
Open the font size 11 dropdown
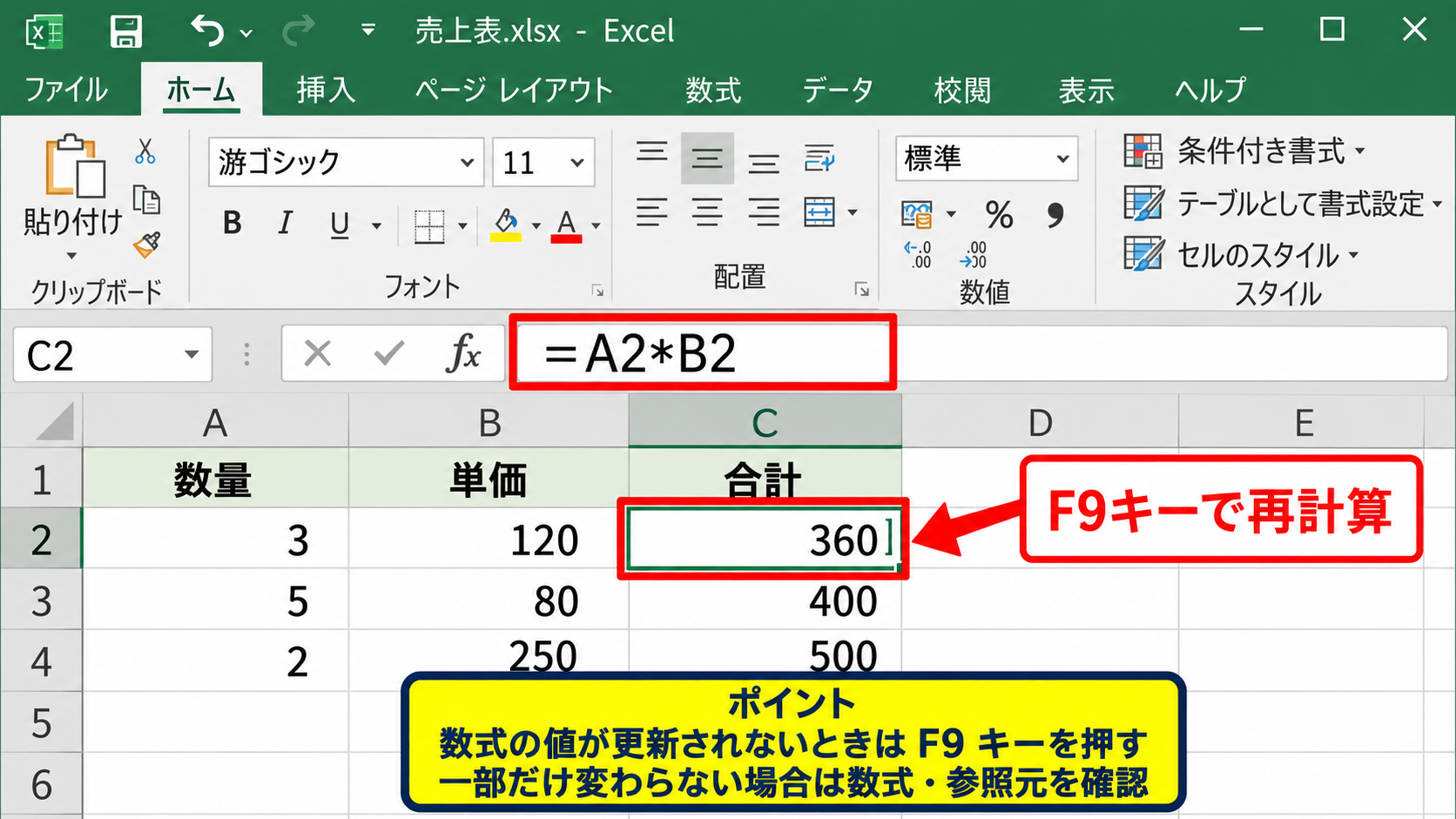pyautogui.click(x=576, y=163)
